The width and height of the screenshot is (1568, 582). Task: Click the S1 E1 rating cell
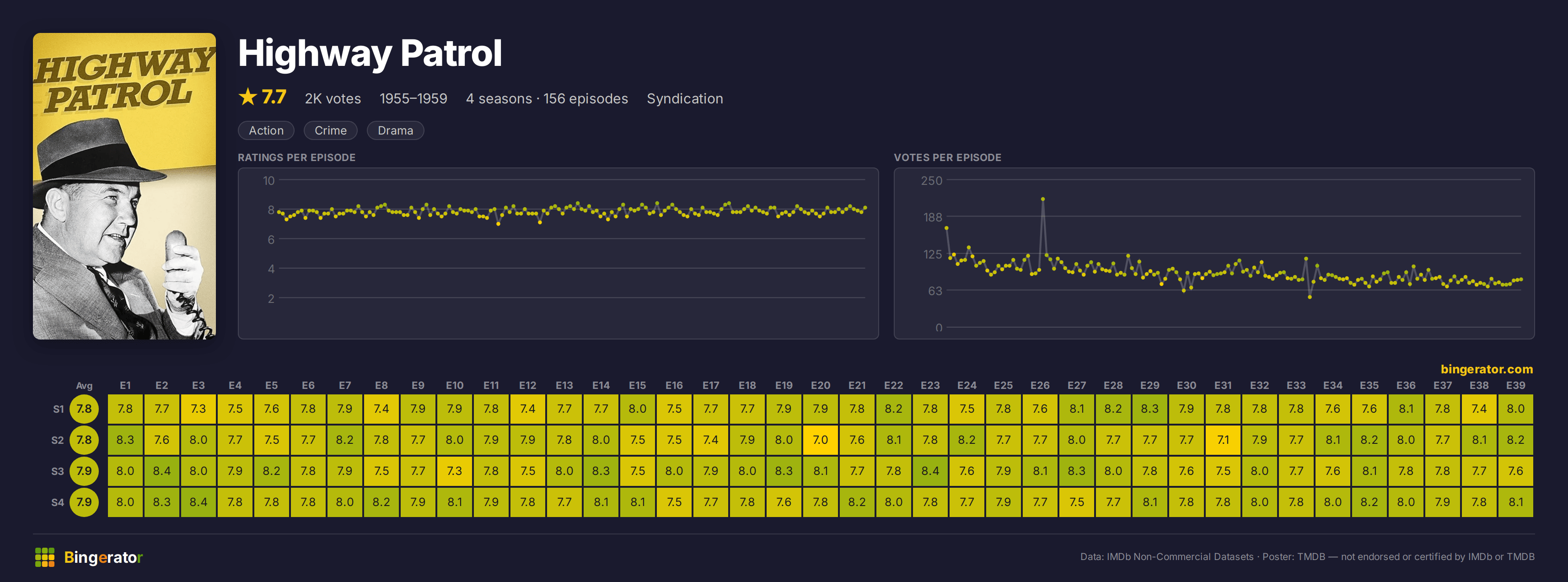click(125, 409)
